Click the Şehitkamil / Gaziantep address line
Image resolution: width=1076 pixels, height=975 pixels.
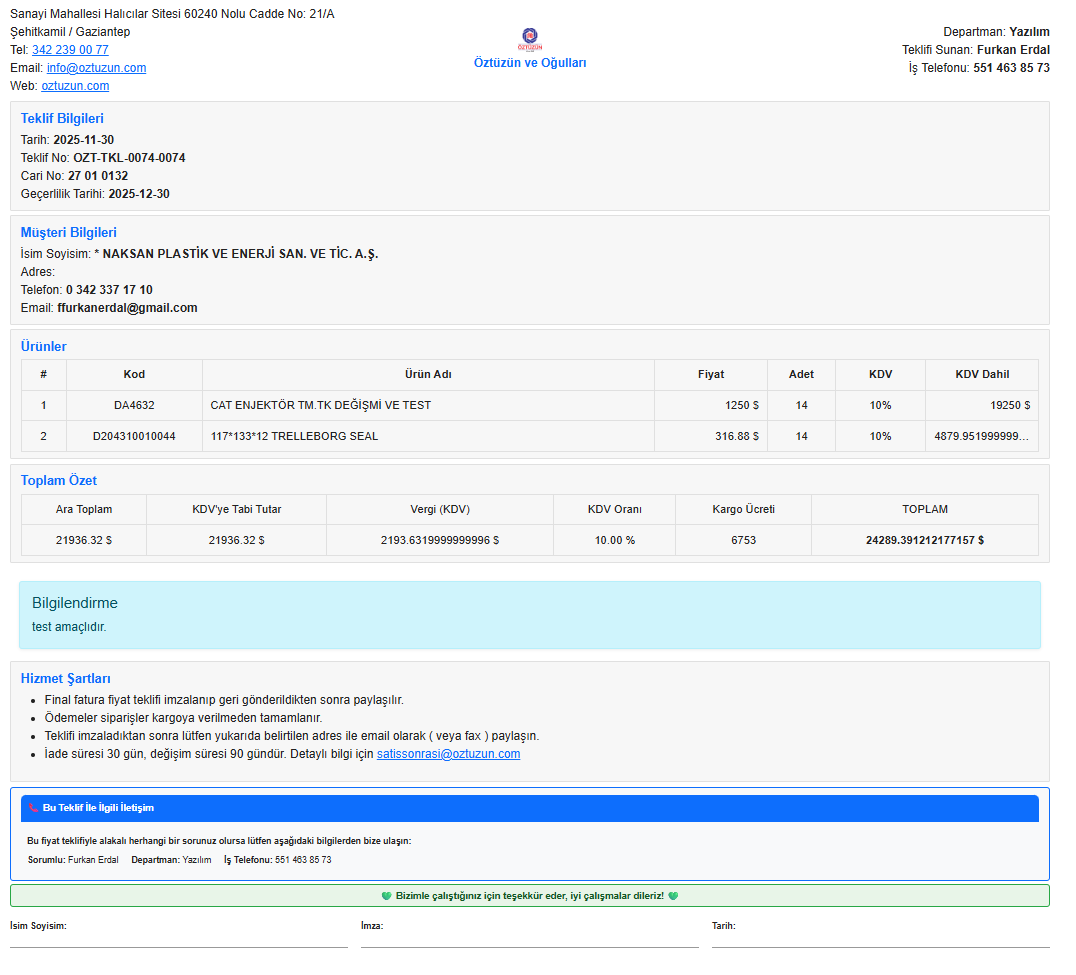coord(71,32)
